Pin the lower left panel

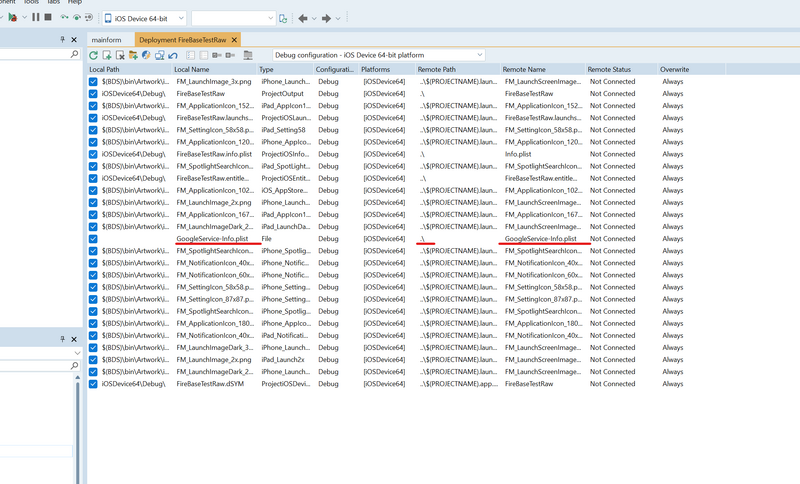pyautogui.click(x=63, y=339)
